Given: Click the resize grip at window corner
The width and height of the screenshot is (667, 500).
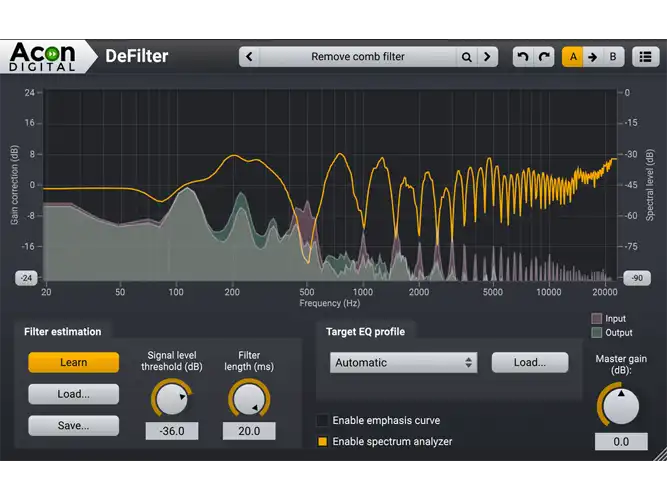Looking at the screenshot, I should pos(661,454).
